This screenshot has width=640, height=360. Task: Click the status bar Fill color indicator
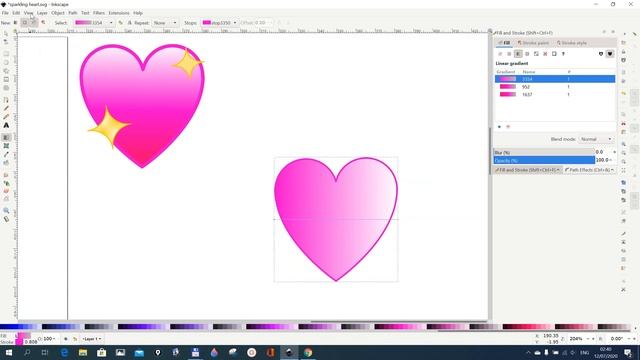[x=23, y=336]
